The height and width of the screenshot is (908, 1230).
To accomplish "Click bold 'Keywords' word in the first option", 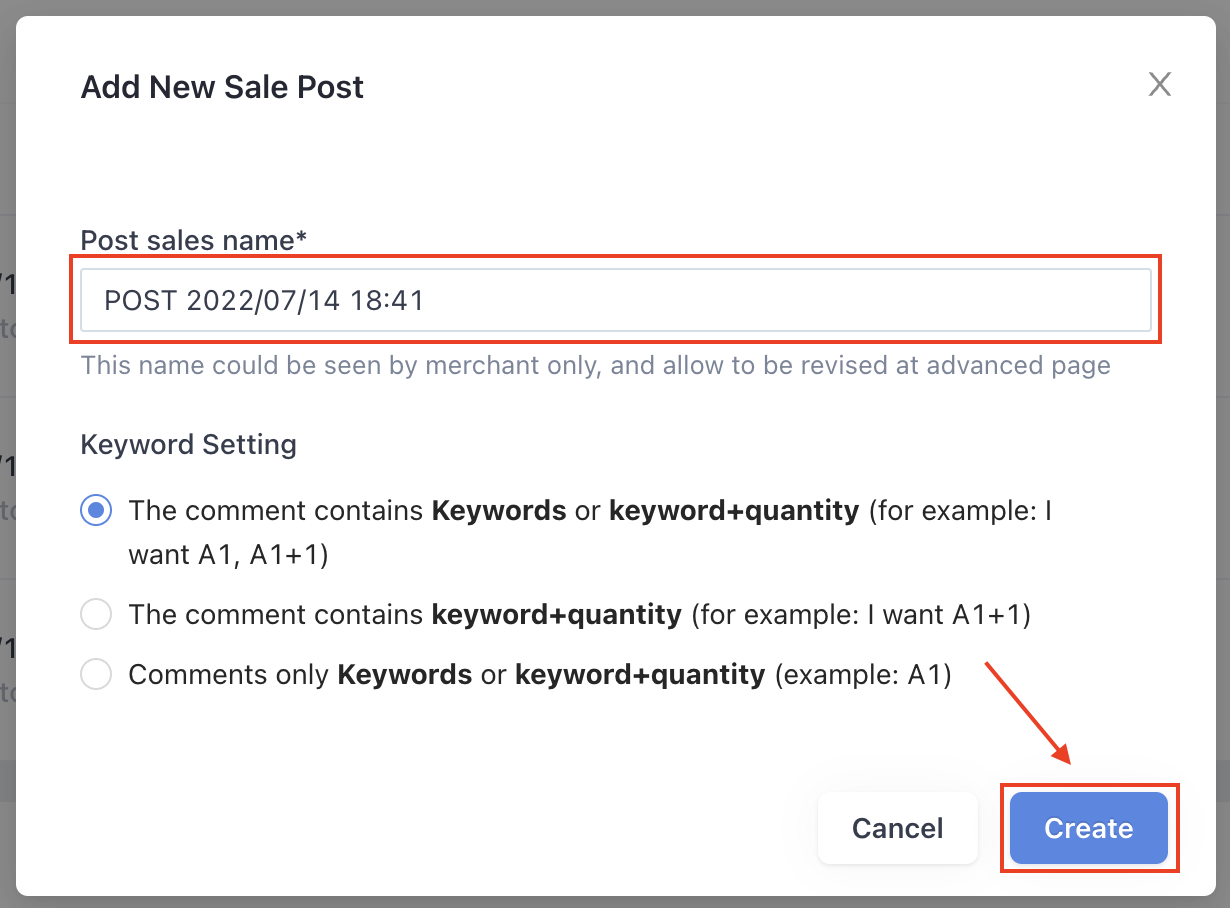I will (499, 511).
